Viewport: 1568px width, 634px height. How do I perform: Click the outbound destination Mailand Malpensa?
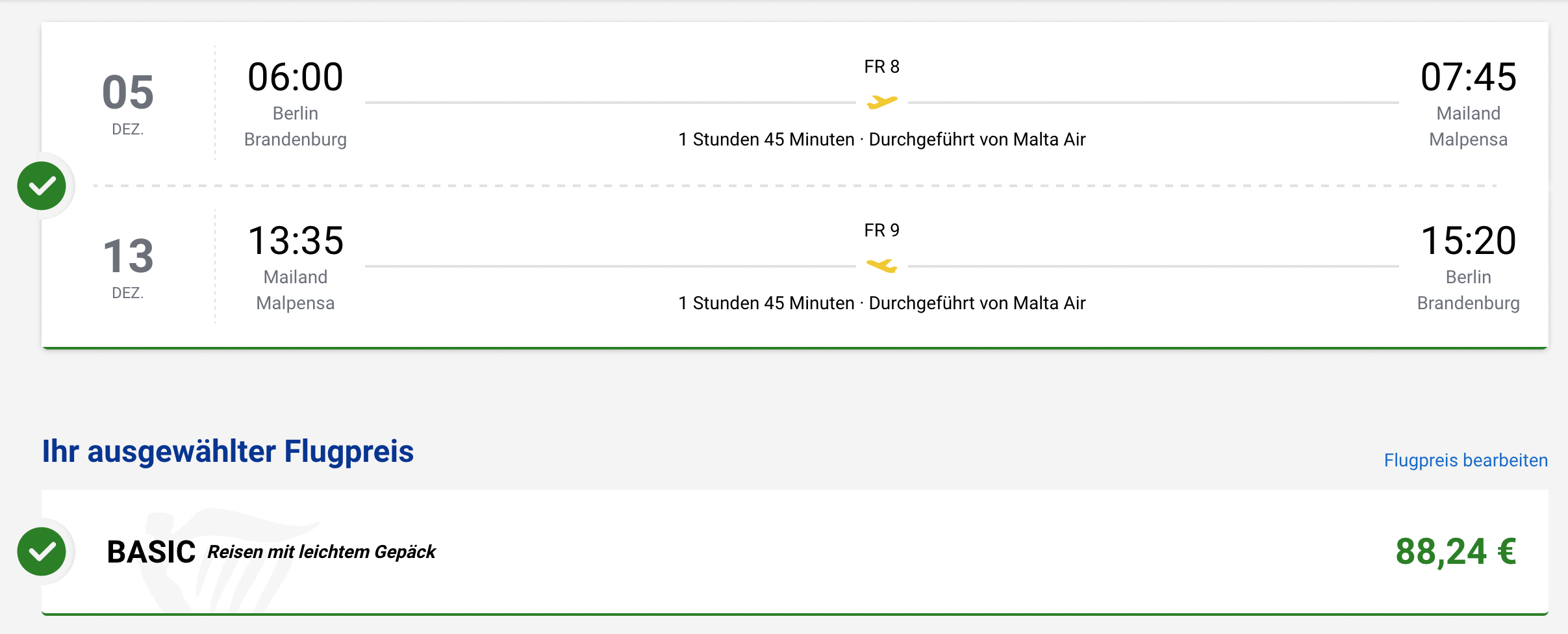coord(1468,126)
